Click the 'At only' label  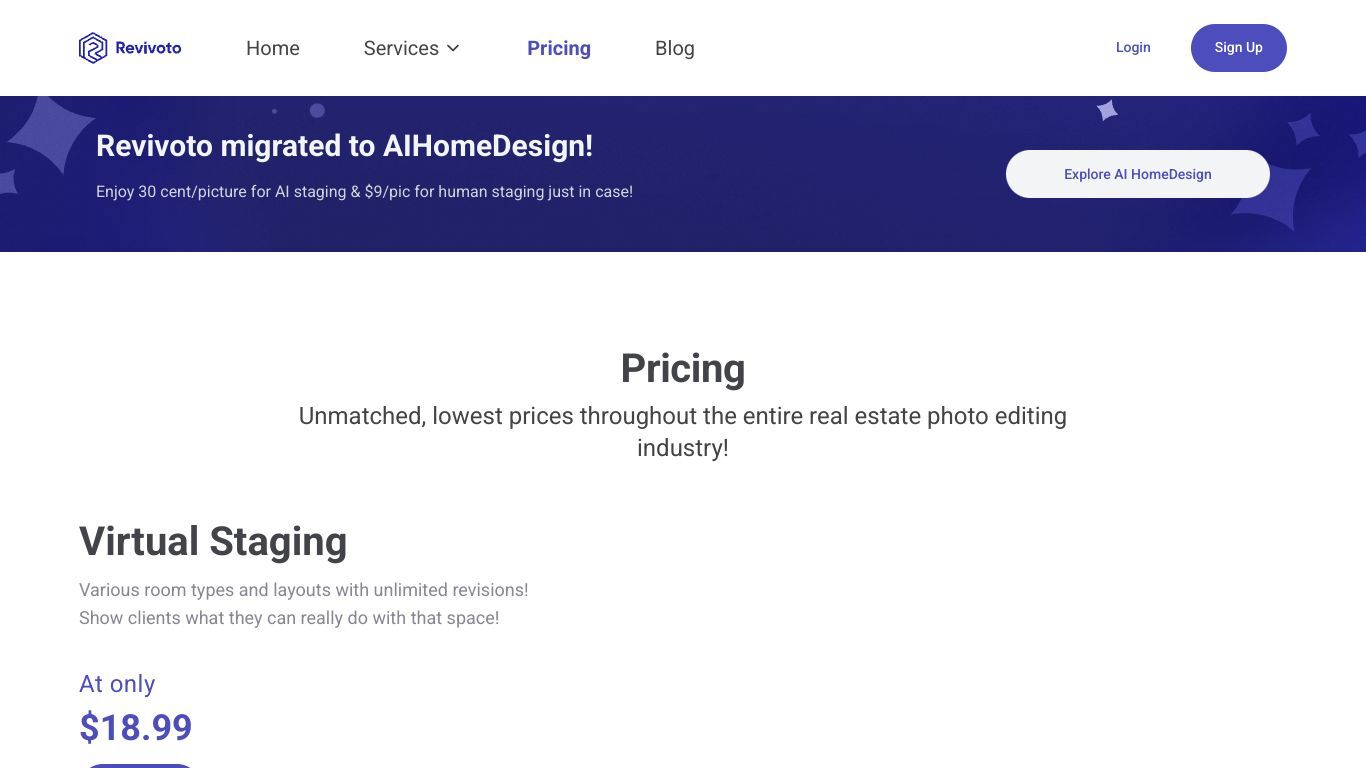pos(117,684)
